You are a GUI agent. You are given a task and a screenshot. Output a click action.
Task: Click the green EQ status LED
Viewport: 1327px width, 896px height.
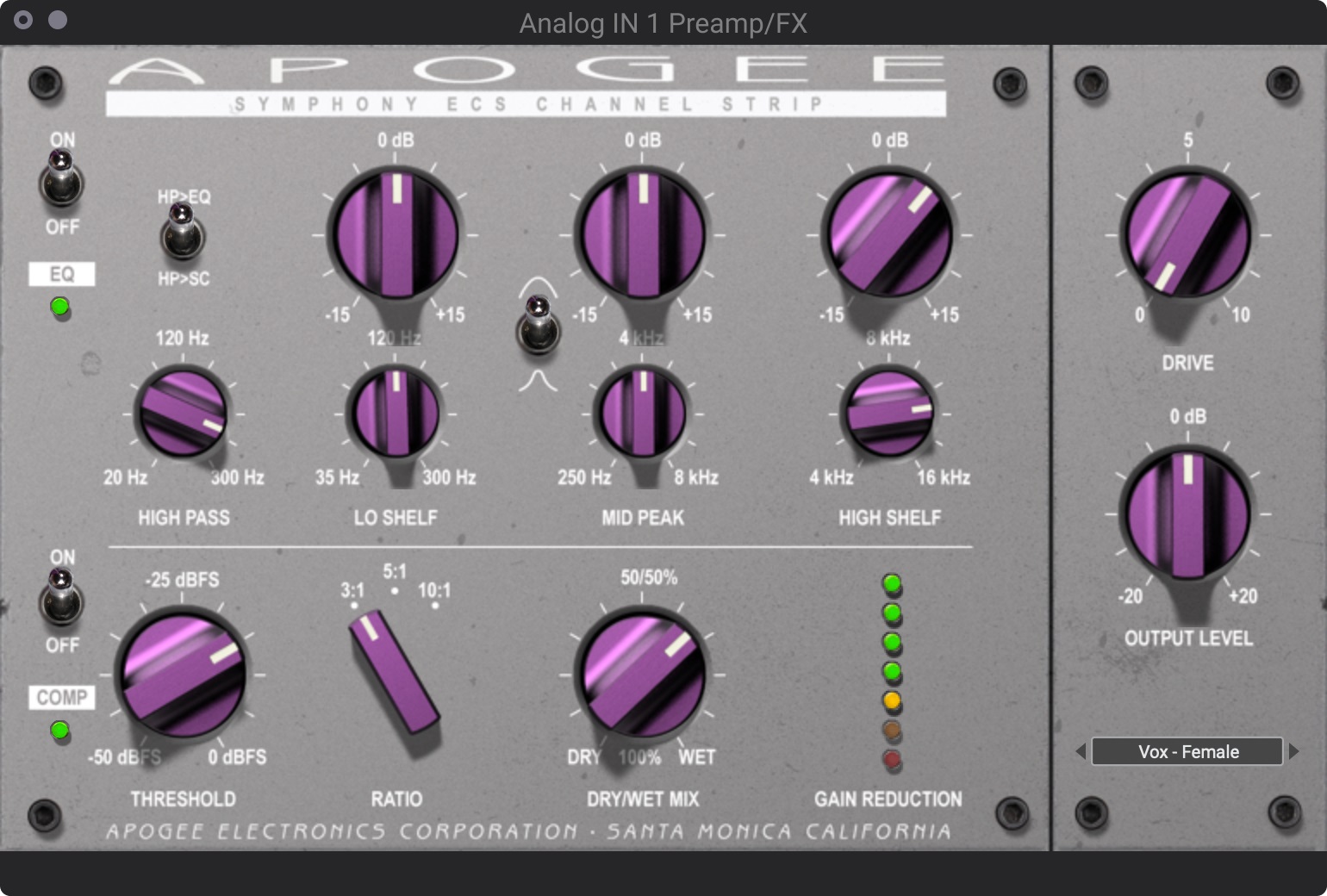point(60,306)
